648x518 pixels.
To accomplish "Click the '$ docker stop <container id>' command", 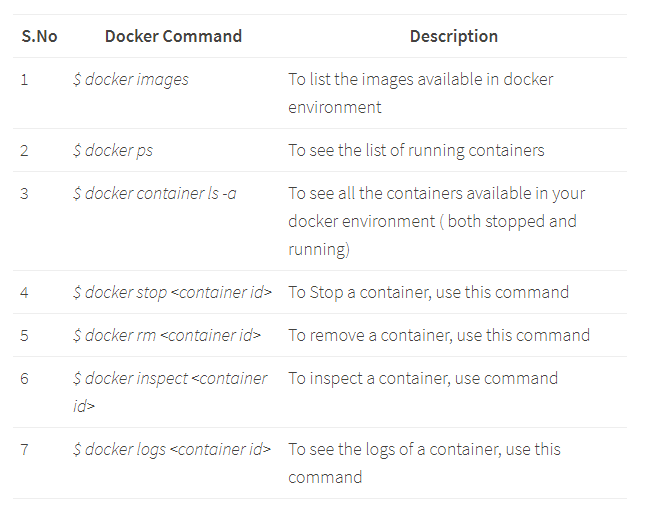I will (172, 292).
